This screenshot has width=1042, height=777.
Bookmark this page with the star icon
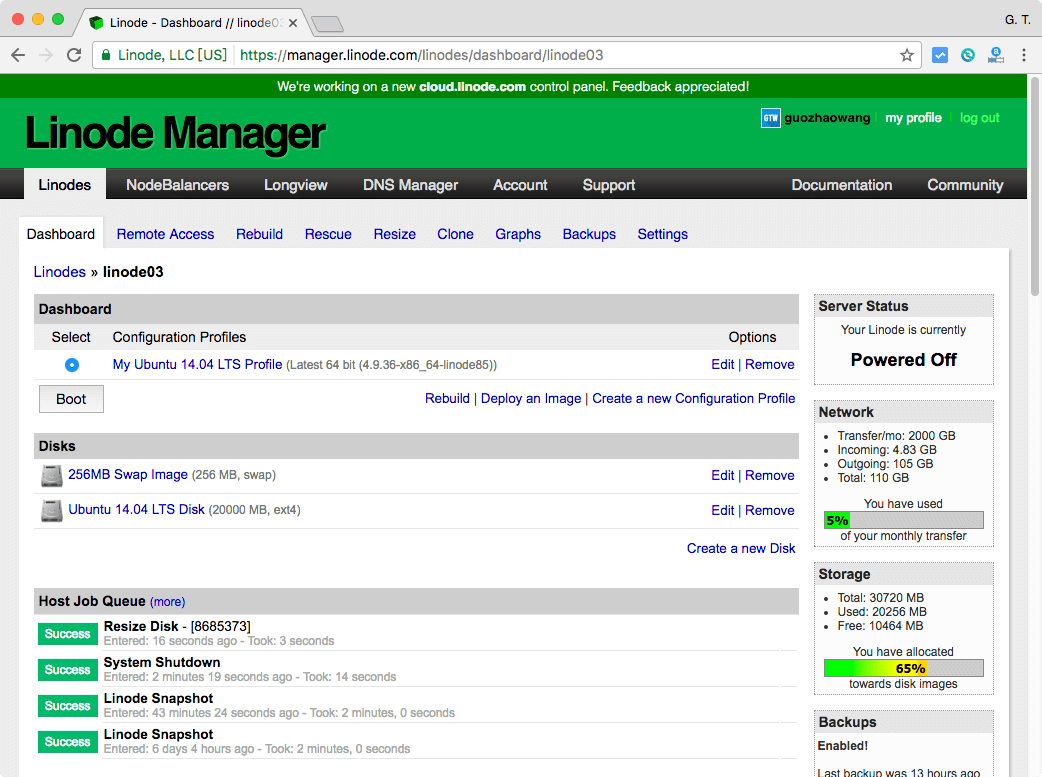[x=907, y=55]
